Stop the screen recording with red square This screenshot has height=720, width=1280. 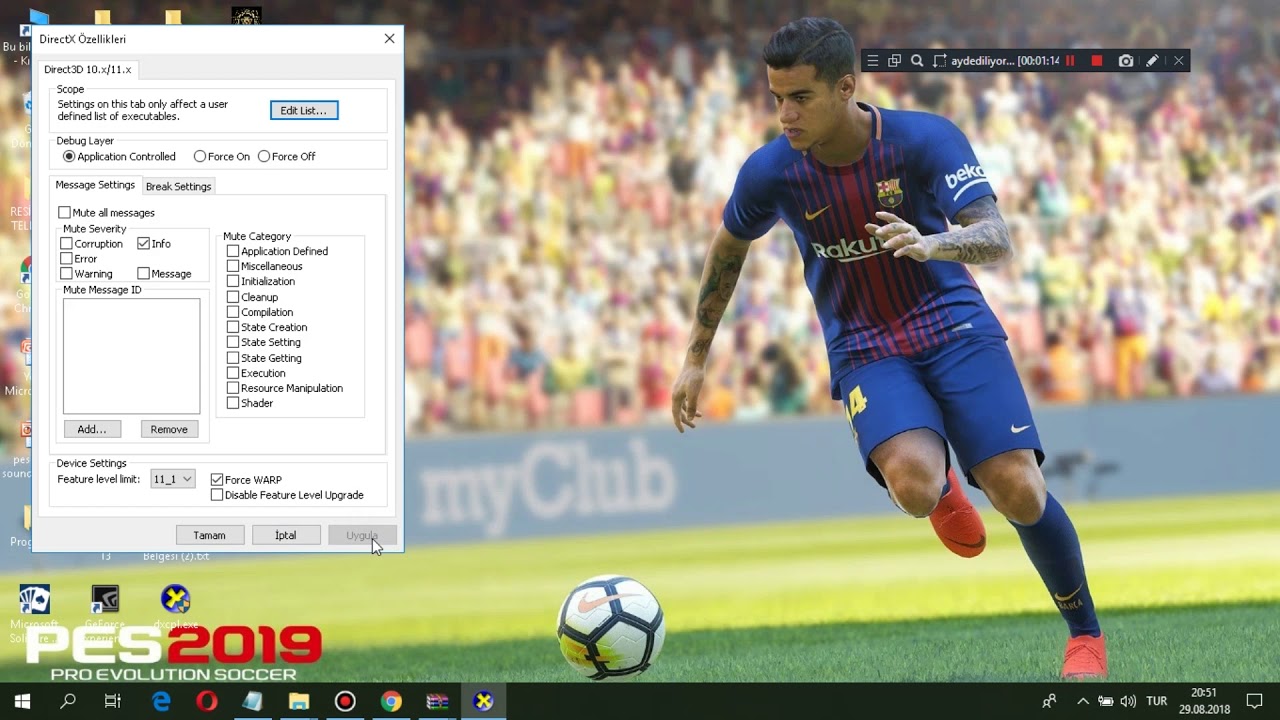coord(1097,61)
